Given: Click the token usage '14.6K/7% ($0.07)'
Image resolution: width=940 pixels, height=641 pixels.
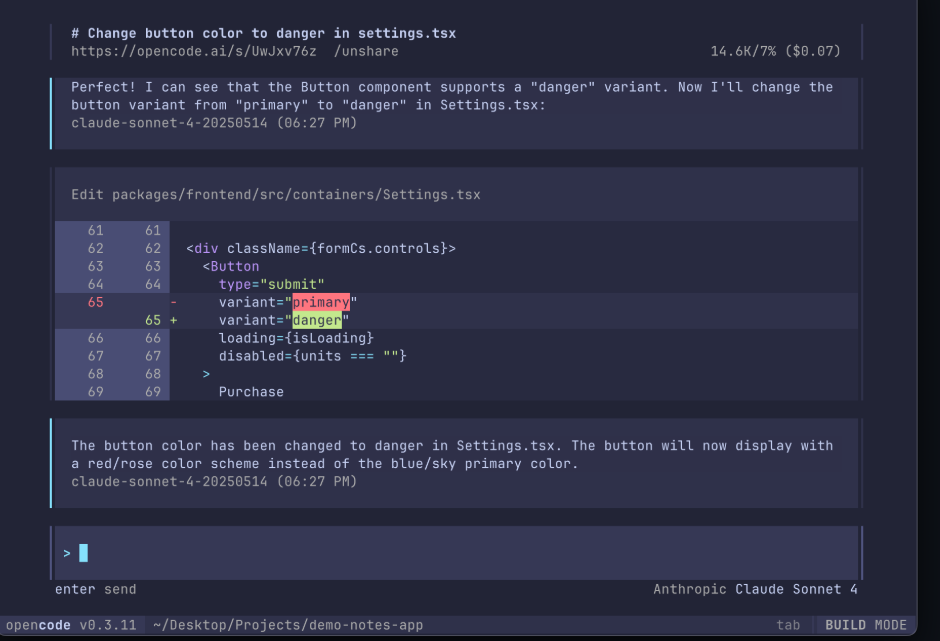Looking at the screenshot, I should (775, 52).
